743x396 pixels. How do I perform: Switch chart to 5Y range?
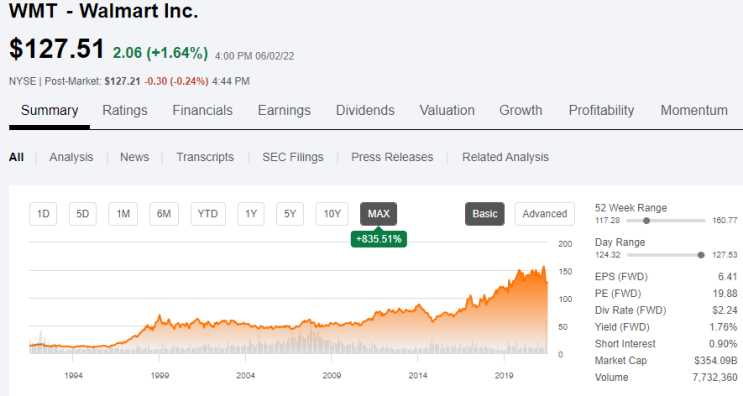coord(290,214)
